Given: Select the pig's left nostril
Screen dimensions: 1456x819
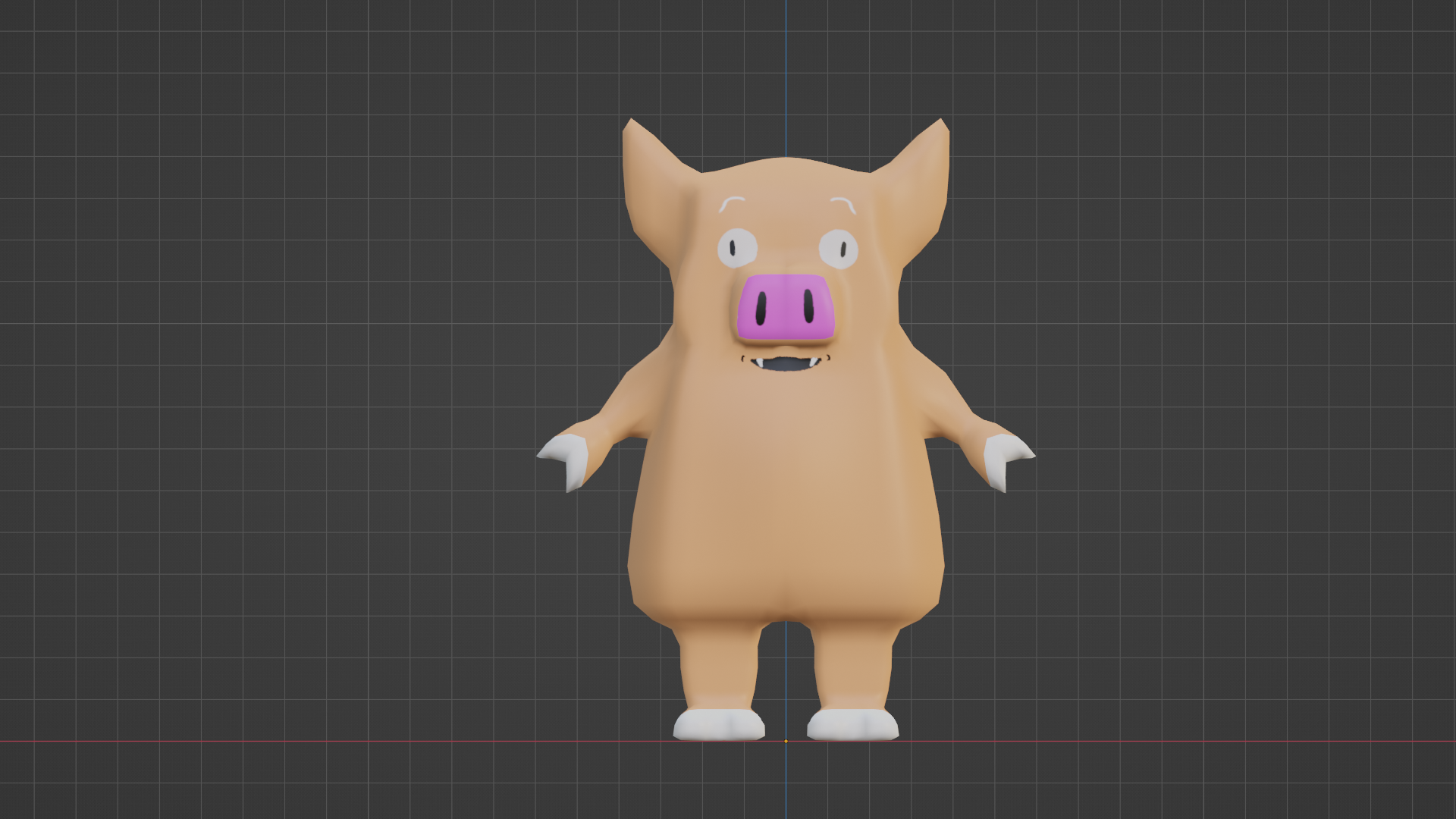Looking at the screenshot, I should pos(761,307).
